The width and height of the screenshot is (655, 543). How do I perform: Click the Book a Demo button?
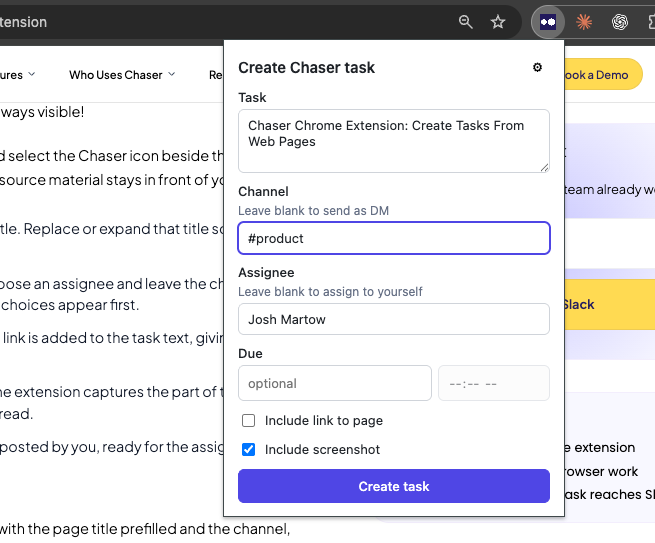click(603, 75)
